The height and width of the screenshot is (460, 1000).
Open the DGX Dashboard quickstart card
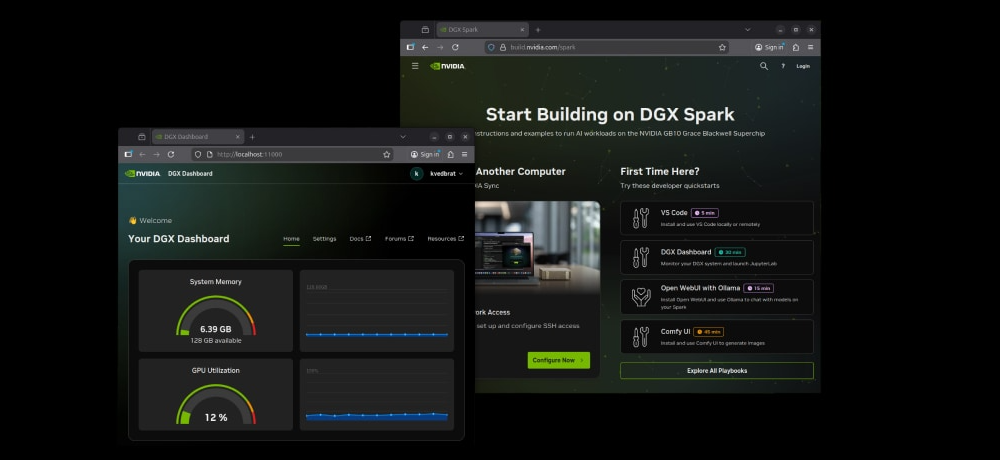tap(717, 257)
